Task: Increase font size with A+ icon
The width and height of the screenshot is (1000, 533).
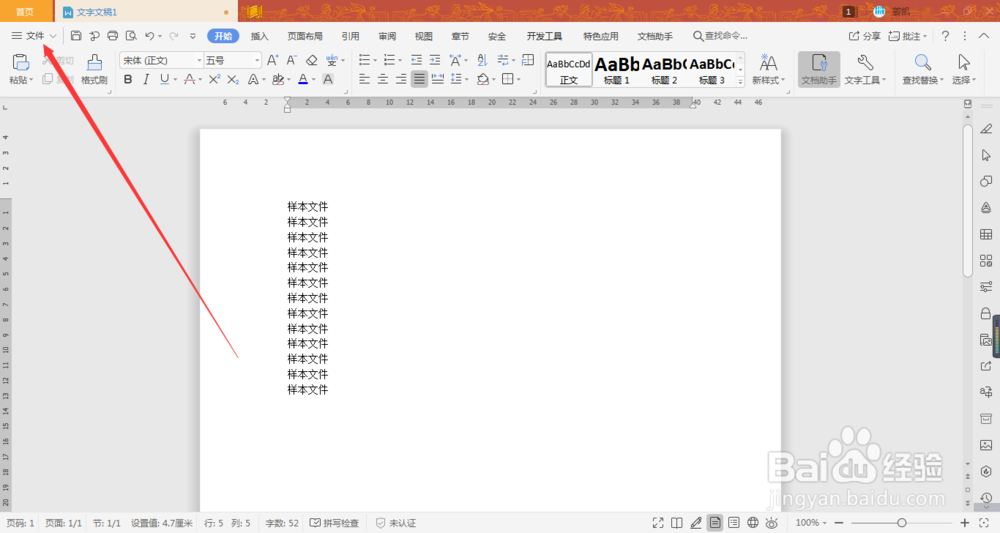Action: pyautogui.click(x=272, y=60)
